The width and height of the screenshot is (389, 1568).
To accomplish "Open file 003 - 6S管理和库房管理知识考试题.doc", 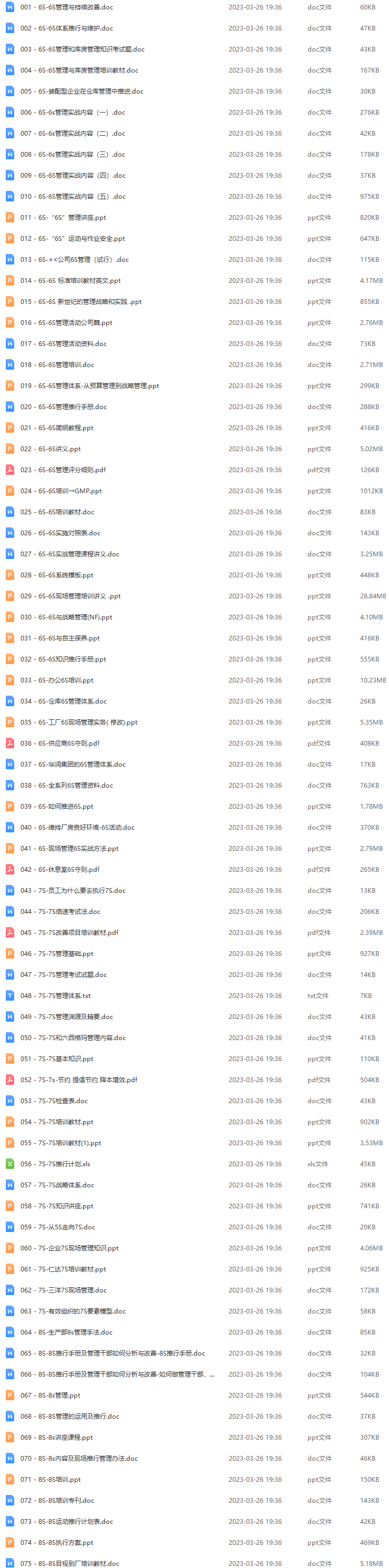I will click(82, 49).
